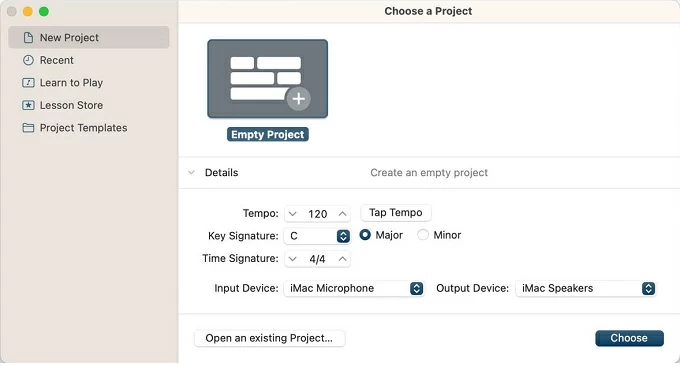Open the Key Signature dropdown
This screenshot has width=680, height=366.
click(x=317, y=236)
